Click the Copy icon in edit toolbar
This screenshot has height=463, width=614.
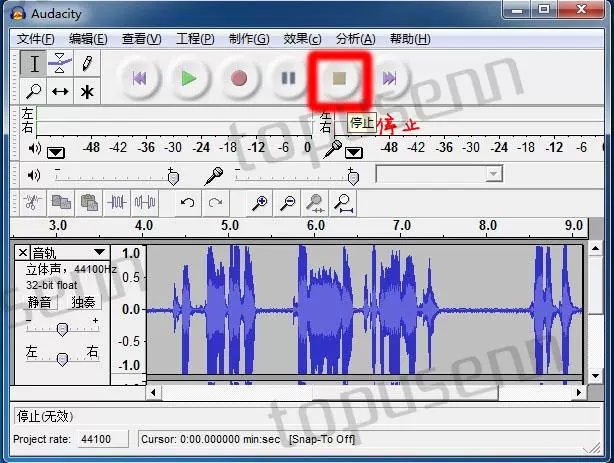tap(61, 203)
